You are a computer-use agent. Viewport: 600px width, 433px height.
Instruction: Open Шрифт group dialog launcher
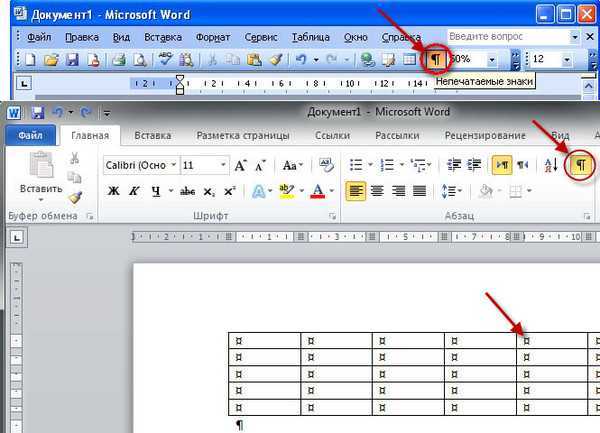point(332,216)
